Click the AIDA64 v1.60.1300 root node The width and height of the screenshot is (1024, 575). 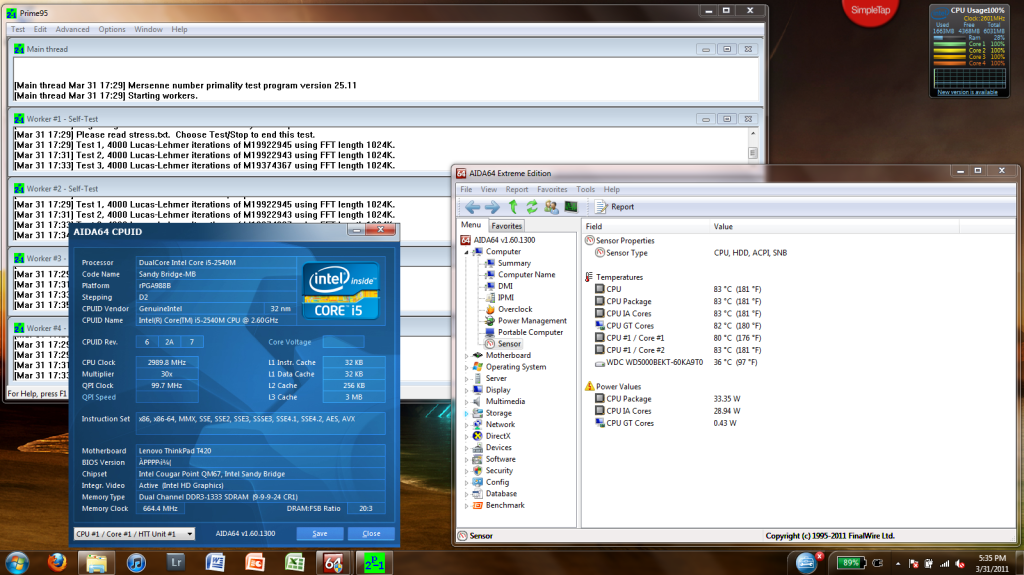[504, 240]
